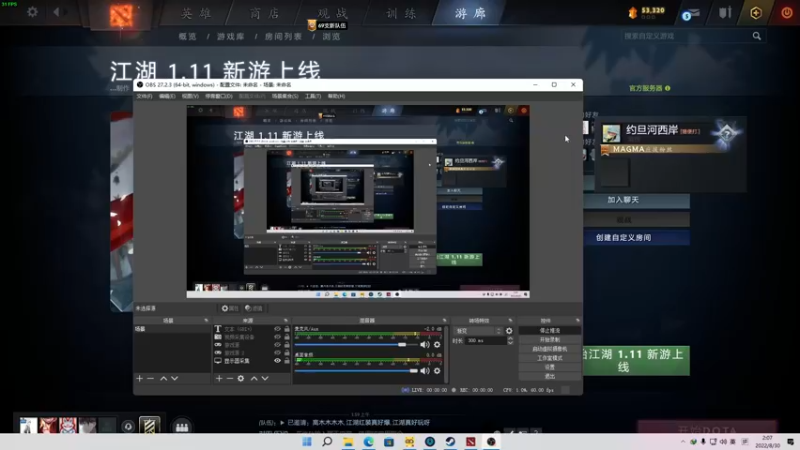Click the OBS 工作室模式 button
The image size is (800, 450).
tap(549, 358)
